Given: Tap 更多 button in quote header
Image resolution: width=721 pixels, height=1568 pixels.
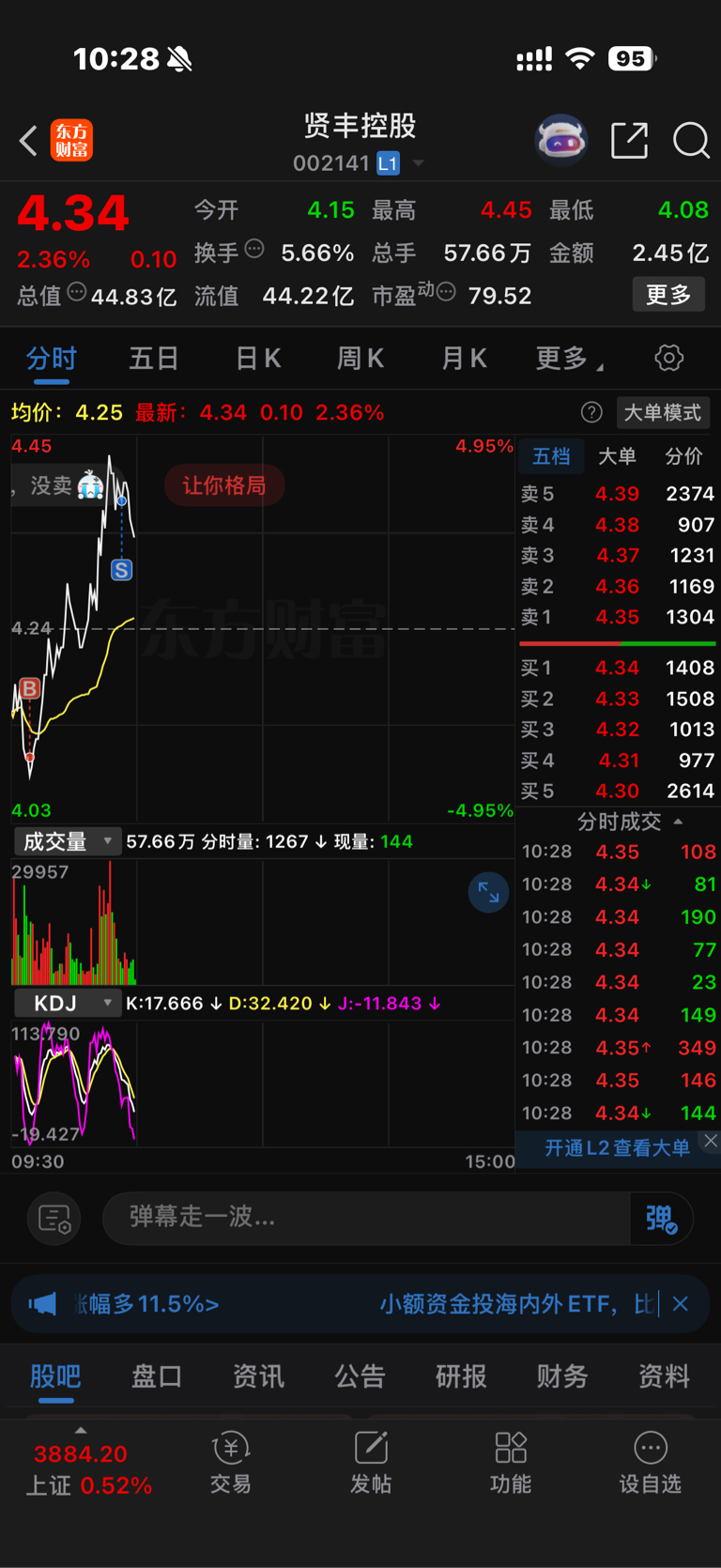Looking at the screenshot, I should 667,295.
